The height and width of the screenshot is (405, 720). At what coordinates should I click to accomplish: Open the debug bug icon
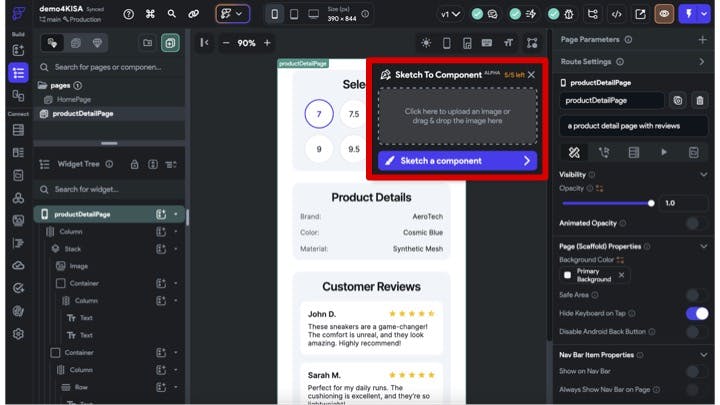(568, 14)
